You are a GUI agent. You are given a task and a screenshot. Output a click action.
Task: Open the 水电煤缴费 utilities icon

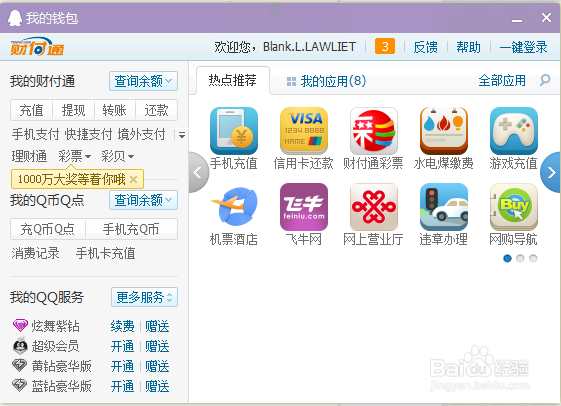coord(444,131)
